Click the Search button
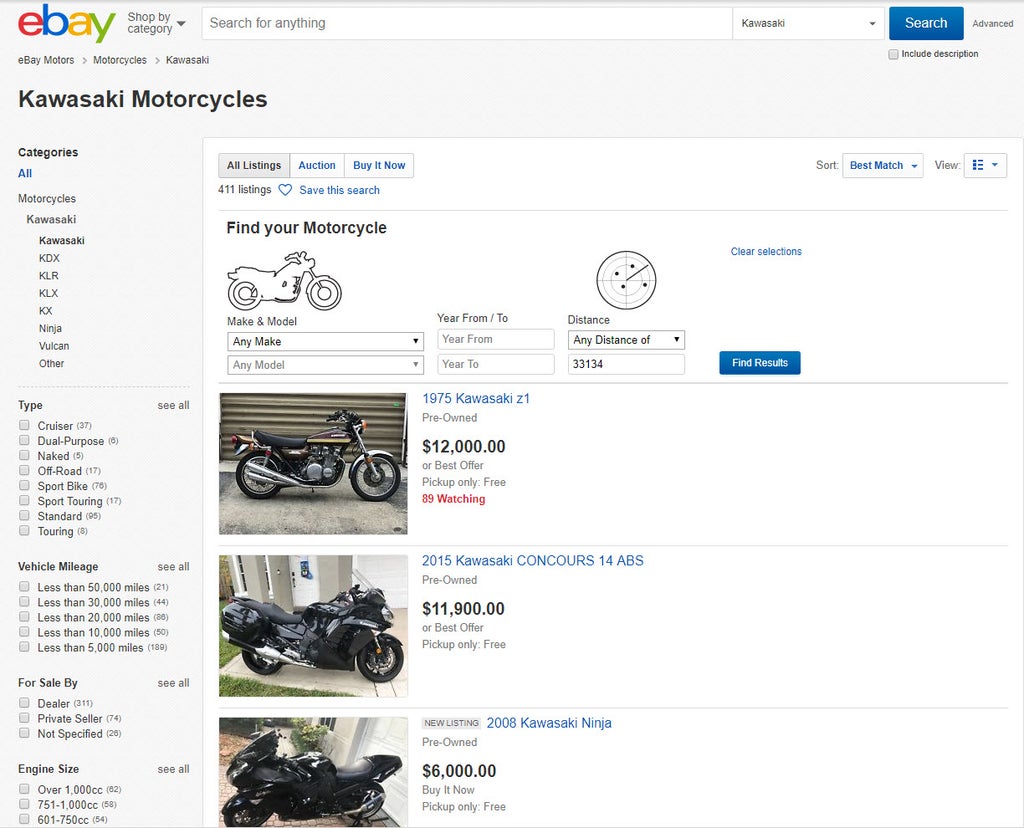Image resolution: width=1024 pixels, height=828 pixels. point(926,24)
